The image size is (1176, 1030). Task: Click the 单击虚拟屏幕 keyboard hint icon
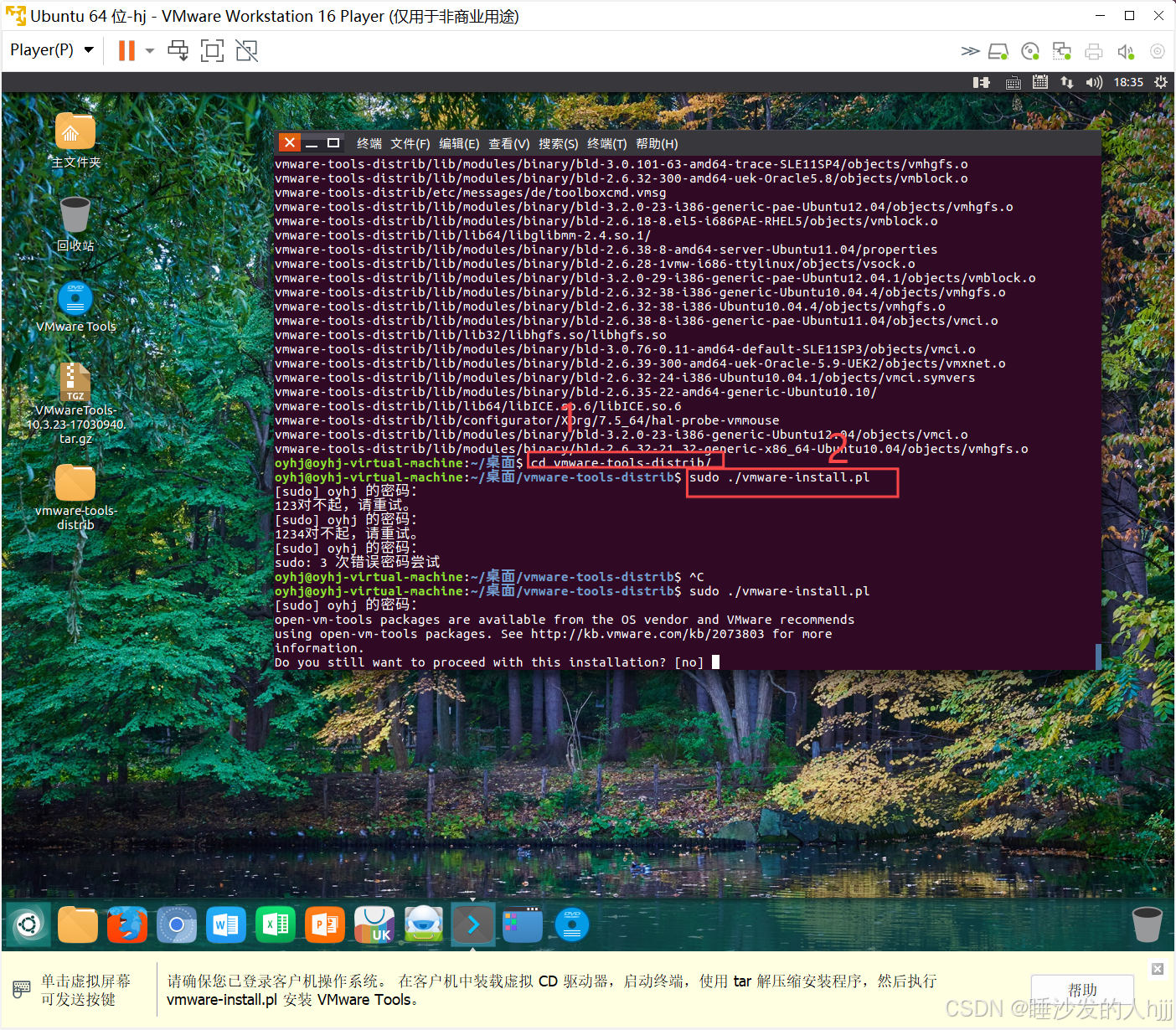pyautogui.click(x=22, y=990)
